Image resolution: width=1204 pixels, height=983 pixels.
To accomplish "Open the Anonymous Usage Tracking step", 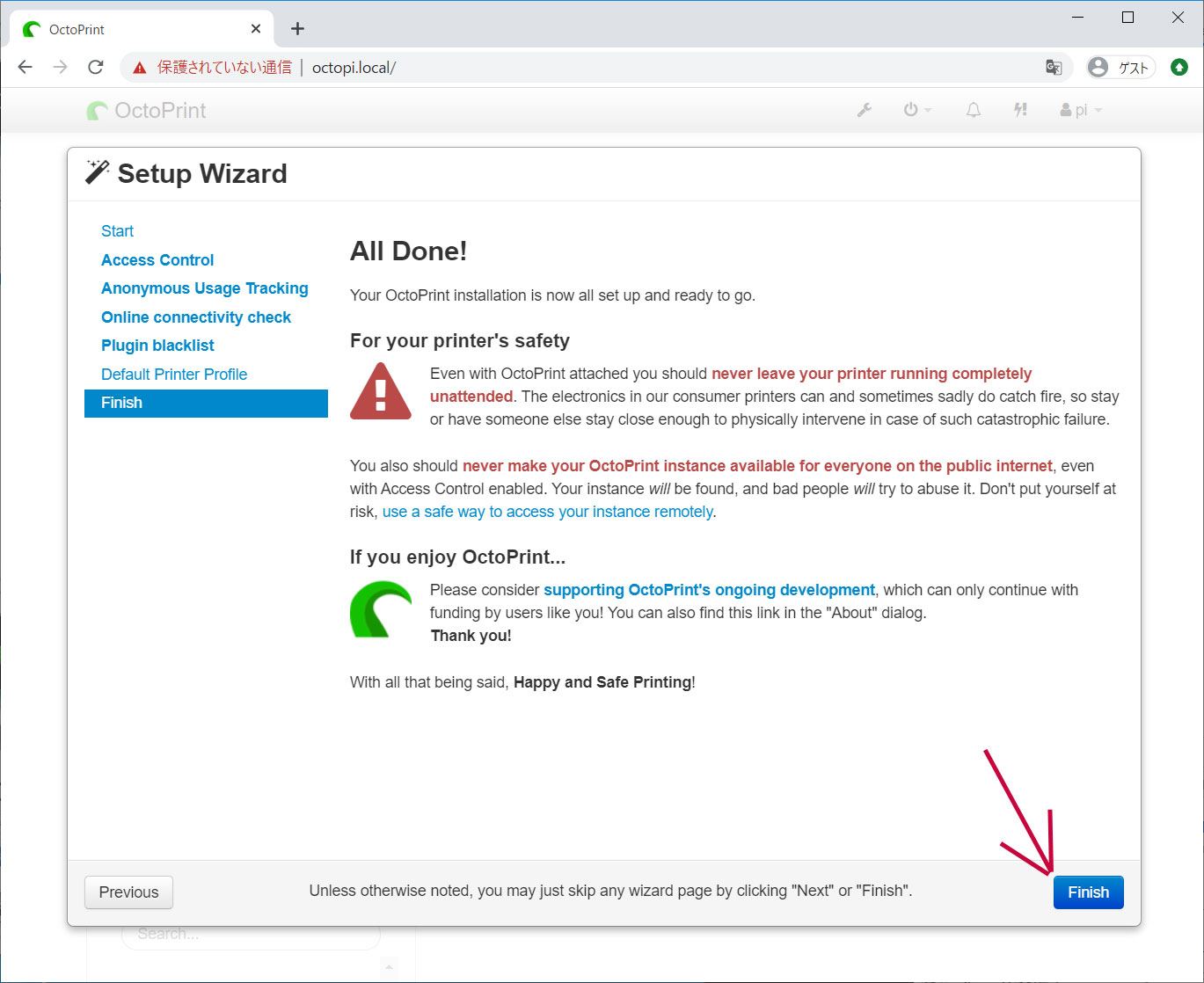I will pyautogui.click(x=205, y=288).
